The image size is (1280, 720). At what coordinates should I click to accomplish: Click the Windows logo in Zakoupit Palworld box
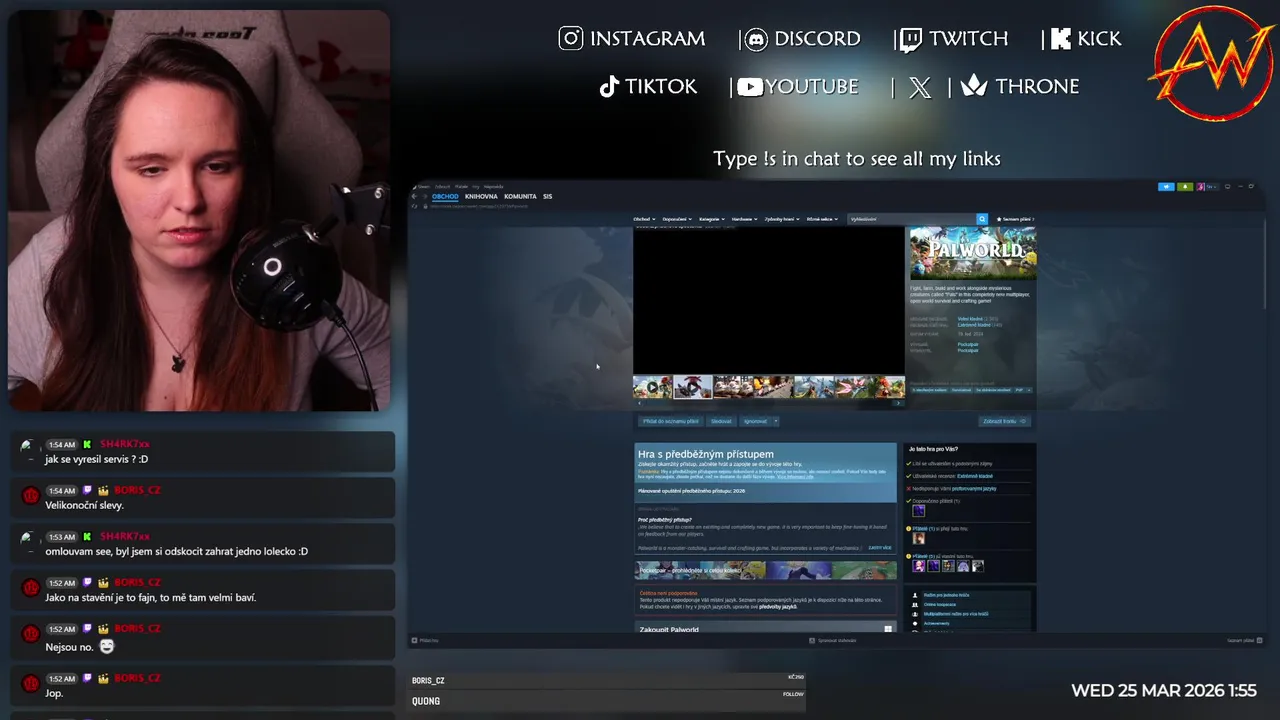(888, 629)
